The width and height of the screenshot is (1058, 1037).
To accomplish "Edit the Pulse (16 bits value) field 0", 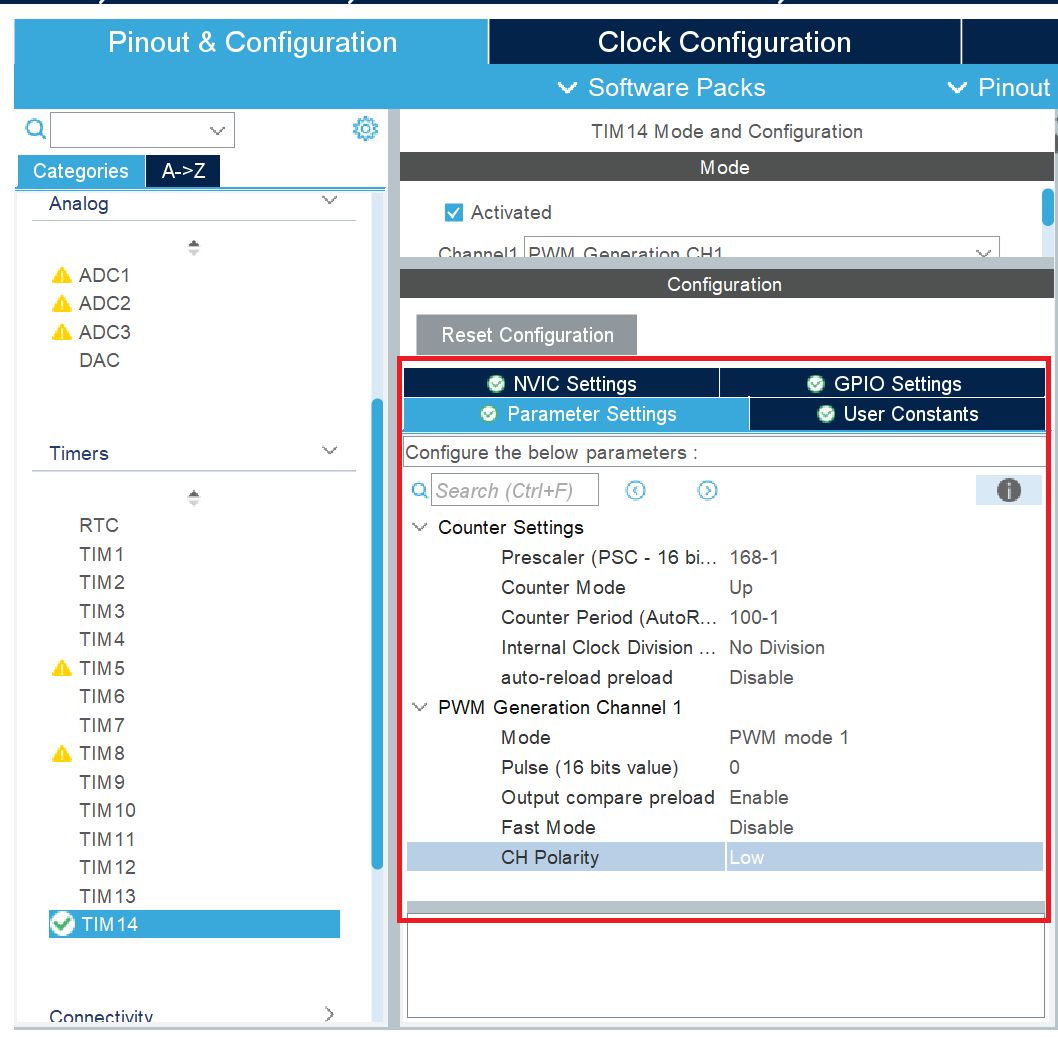I will [734, 767].
